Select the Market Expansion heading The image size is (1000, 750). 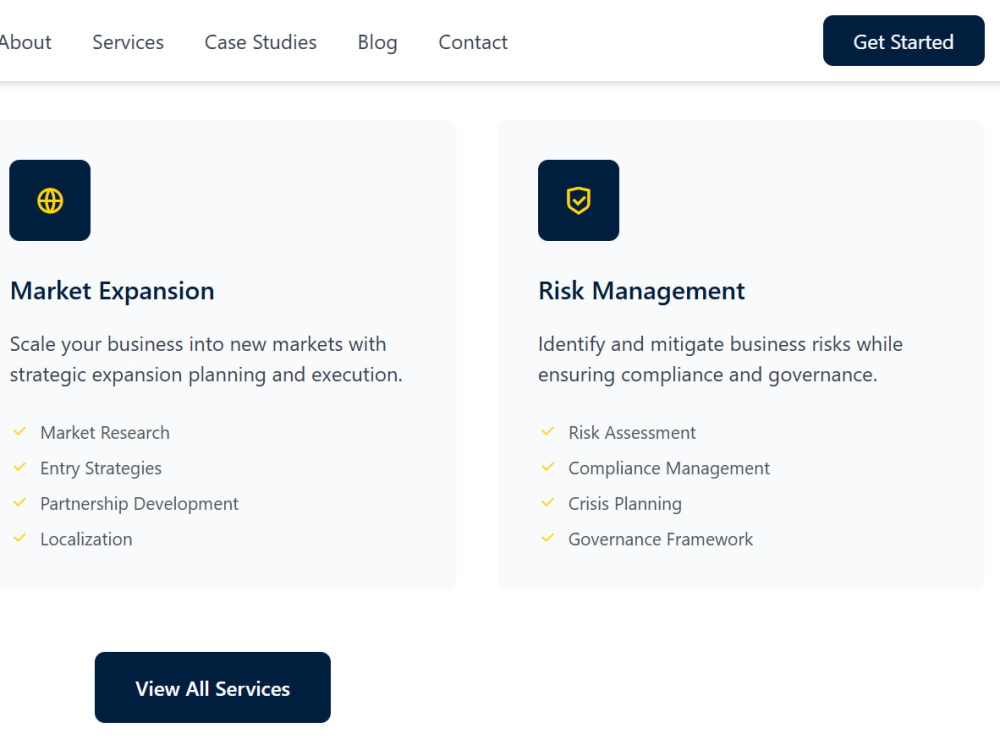112,291
